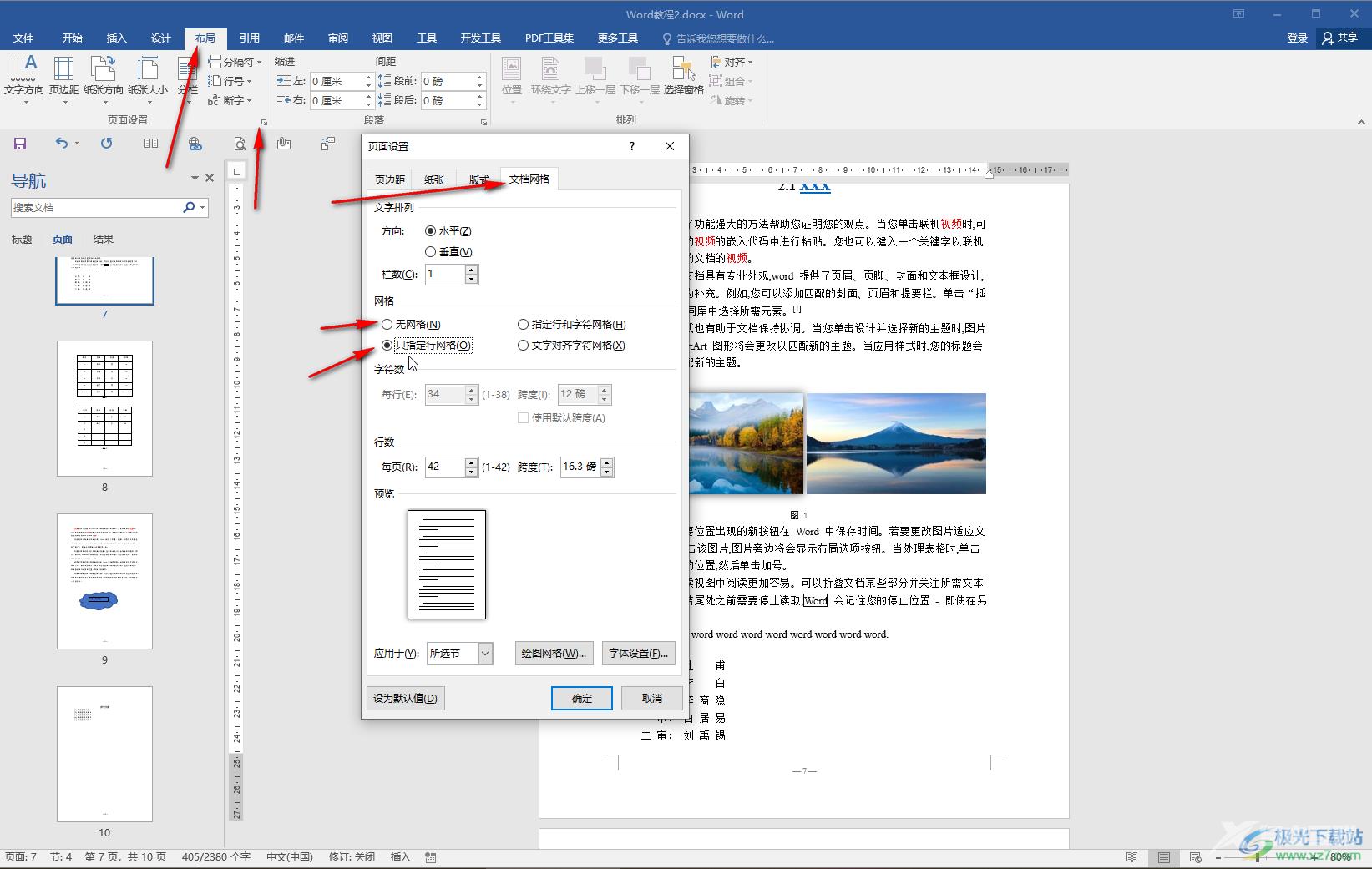Switch to Margins (页边距) dialog tab
Image resolution: width=1372 pixels, height=869 pixels.
pyautogui.click(x=390, y=179)
